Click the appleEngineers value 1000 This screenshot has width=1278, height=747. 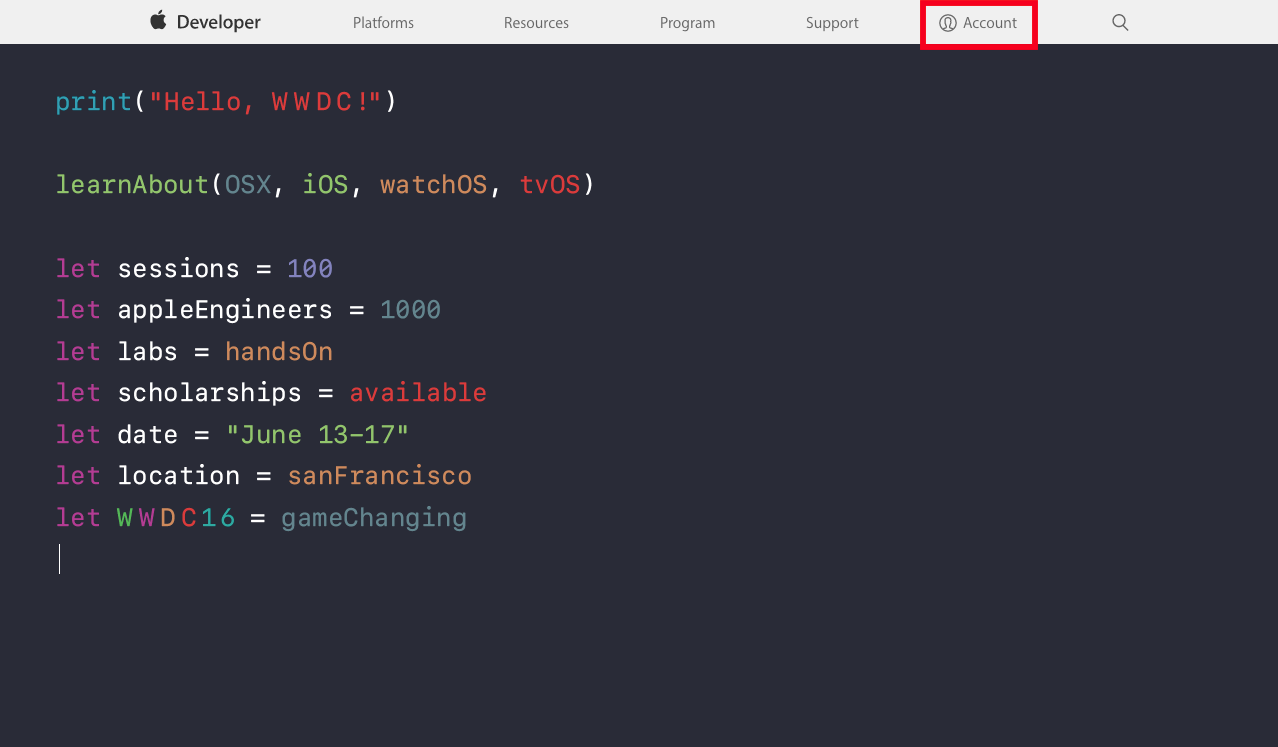[410, 310]
